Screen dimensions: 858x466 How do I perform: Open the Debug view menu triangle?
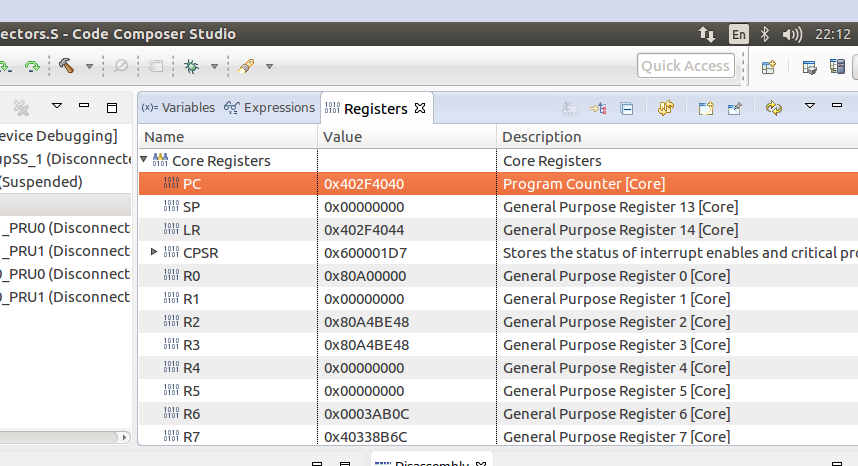tap(57, 106)
